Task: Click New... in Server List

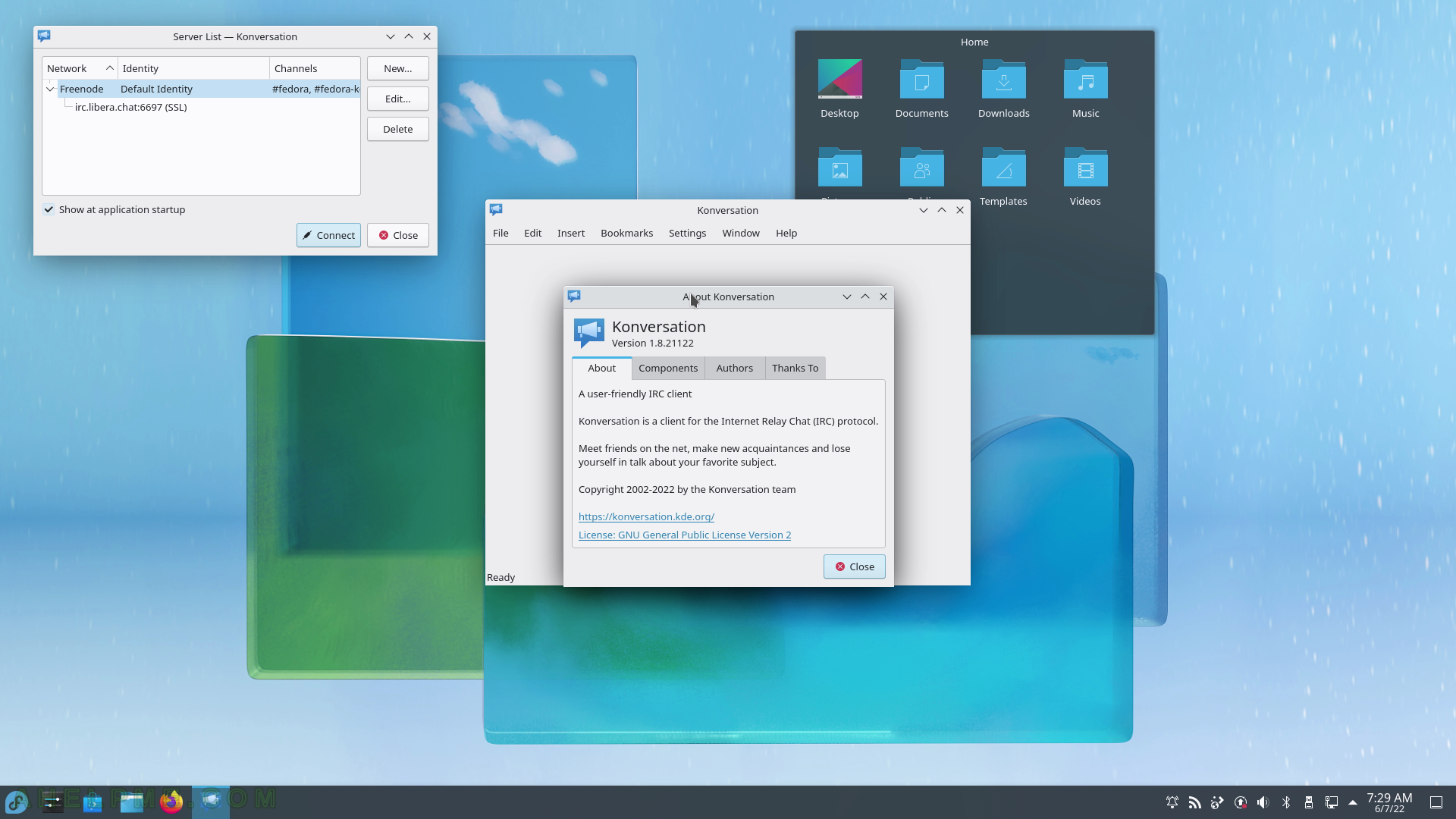Action: click(x=398, y=68)
